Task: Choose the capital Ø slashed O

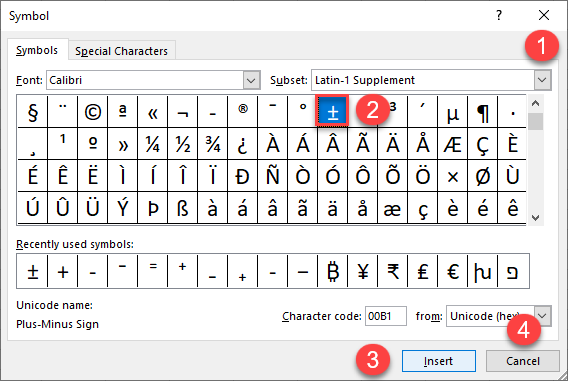Action: pyautogui.click(x=483, y=176)
